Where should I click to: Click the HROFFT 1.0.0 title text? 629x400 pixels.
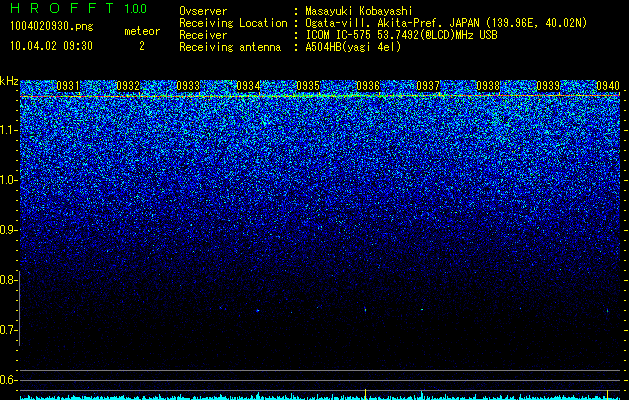[78, 8]
